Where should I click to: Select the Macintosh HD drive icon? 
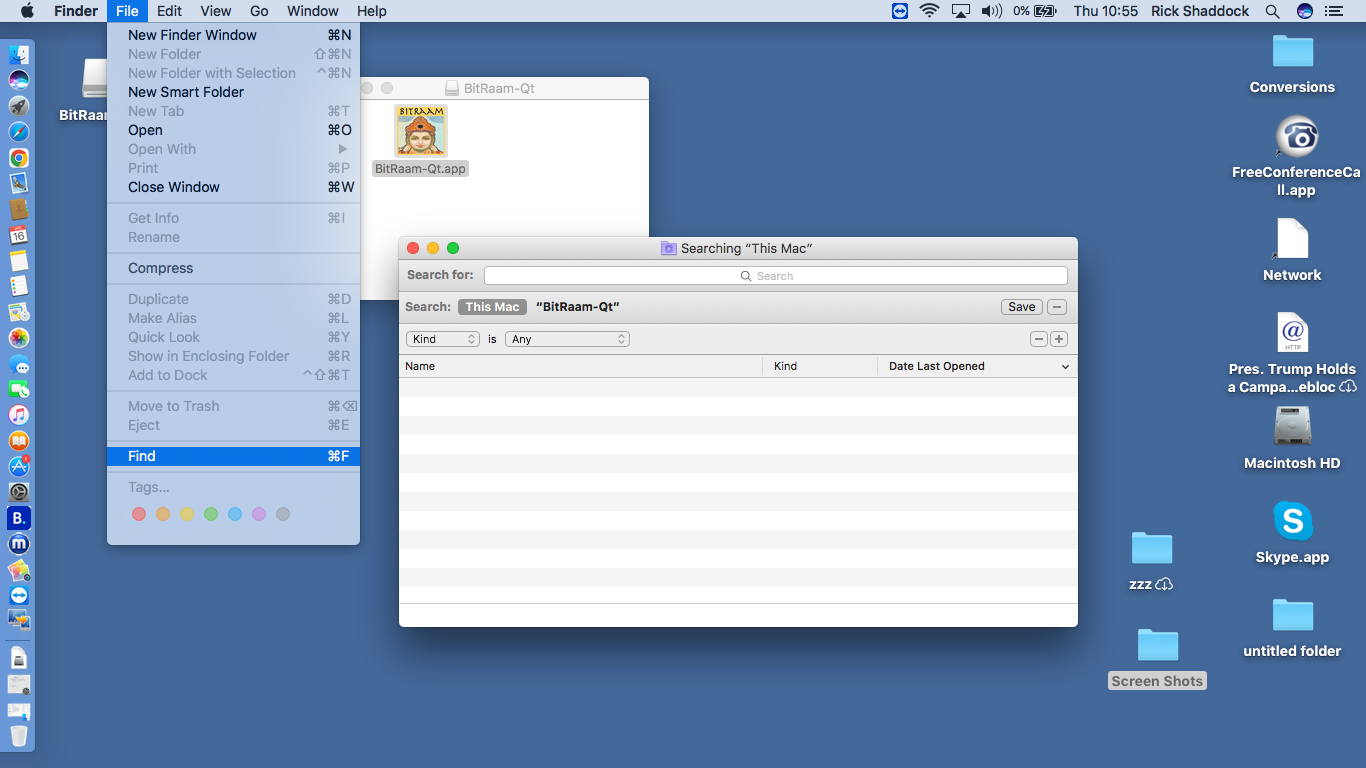click(1292, 427)
